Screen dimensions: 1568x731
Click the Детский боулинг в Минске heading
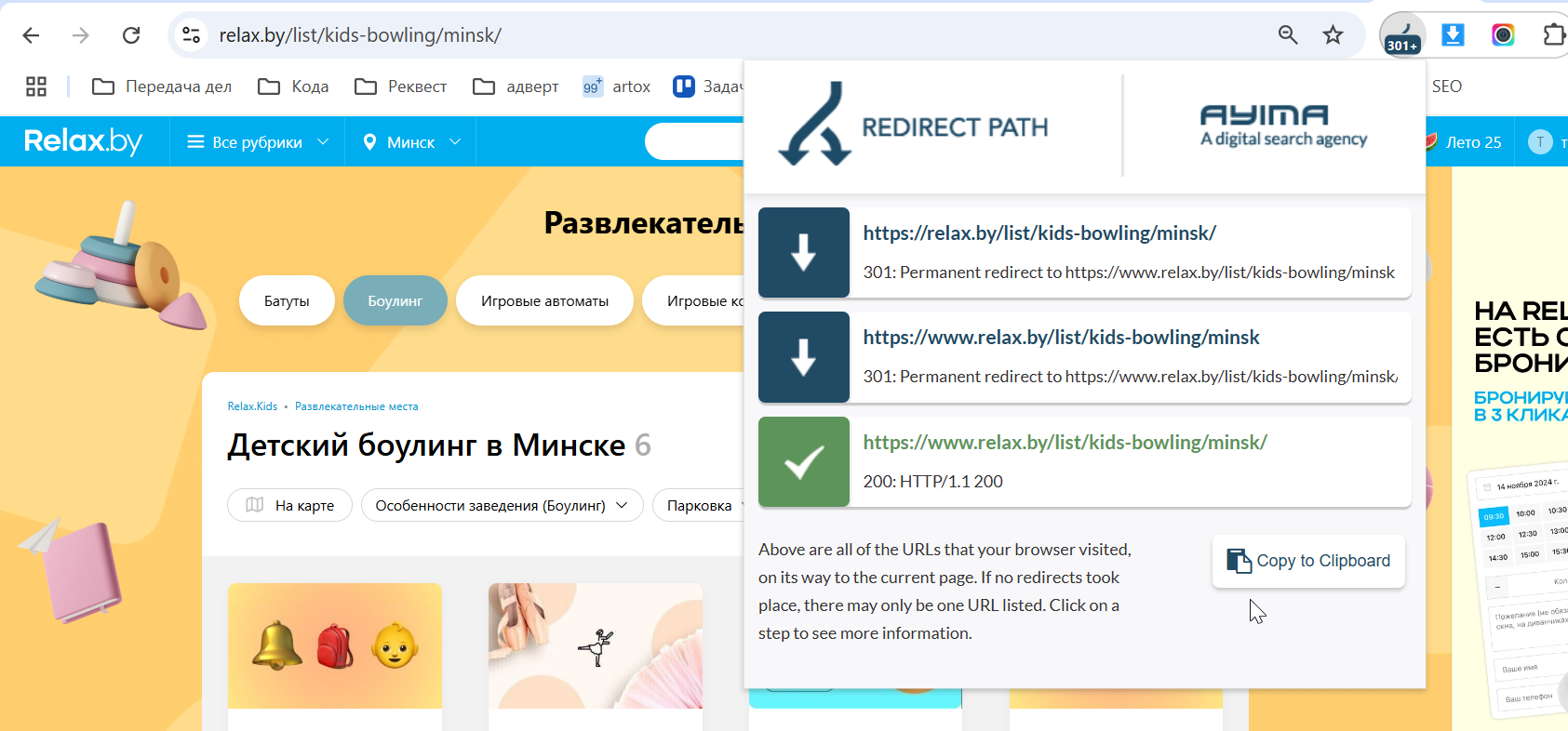tap(426, 445)
